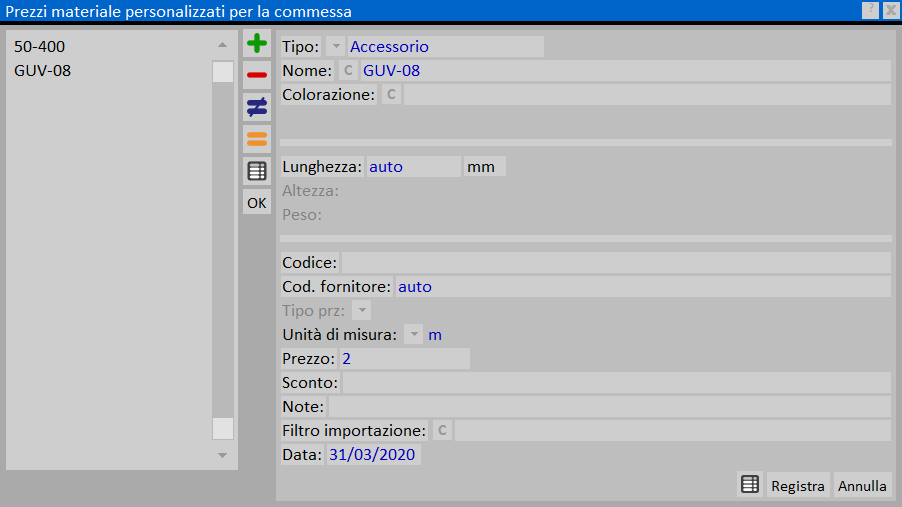Click the OK button in the toolbar

point(257,203)
